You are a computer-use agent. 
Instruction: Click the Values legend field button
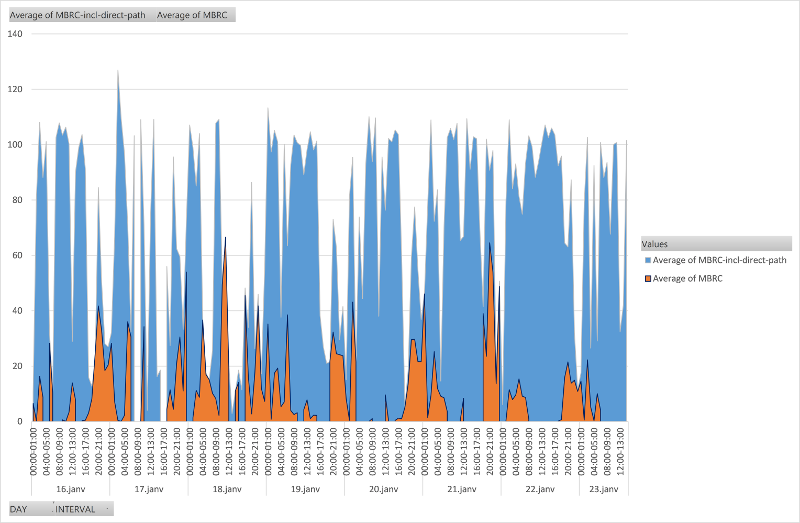pos(716,243)
